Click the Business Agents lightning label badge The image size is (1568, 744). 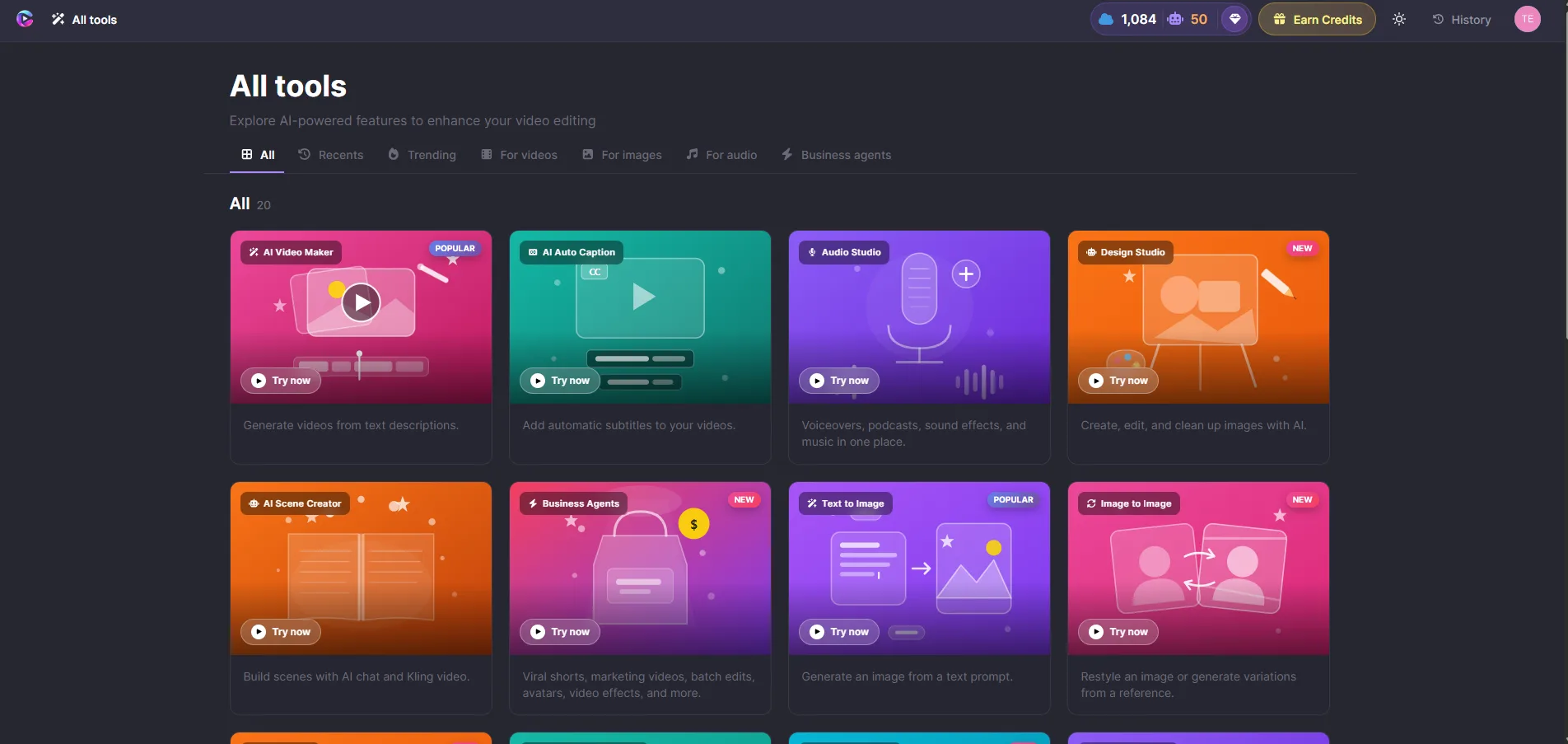(x=574, y=503)
